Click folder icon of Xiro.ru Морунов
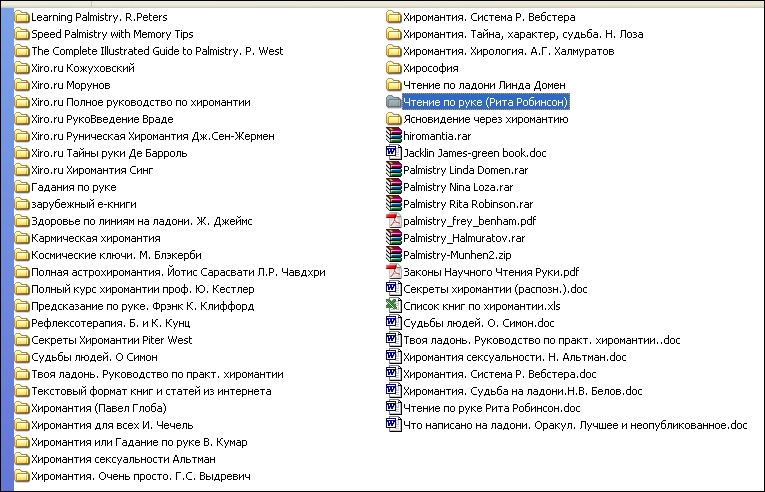This screenshot has width=765, height=492. coord(21,85)
